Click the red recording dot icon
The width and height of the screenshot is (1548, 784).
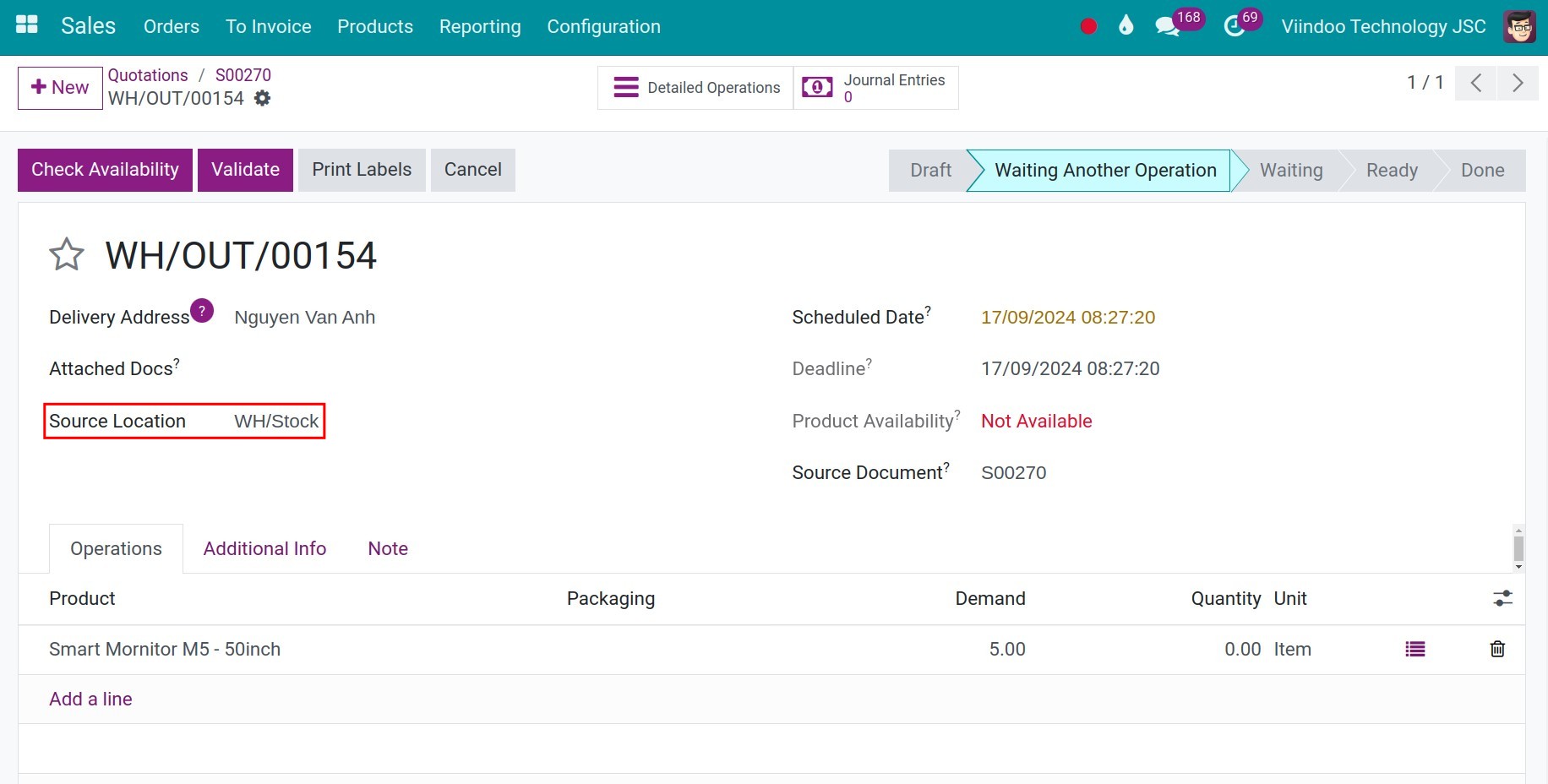point(1088,26)
